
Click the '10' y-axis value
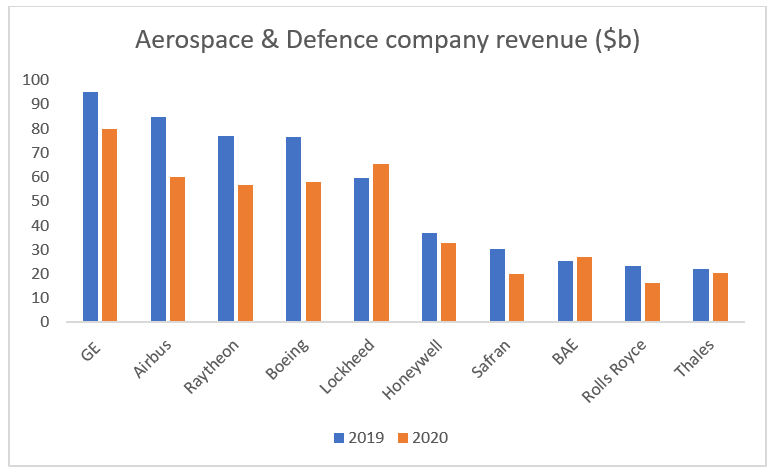(40, 298)
